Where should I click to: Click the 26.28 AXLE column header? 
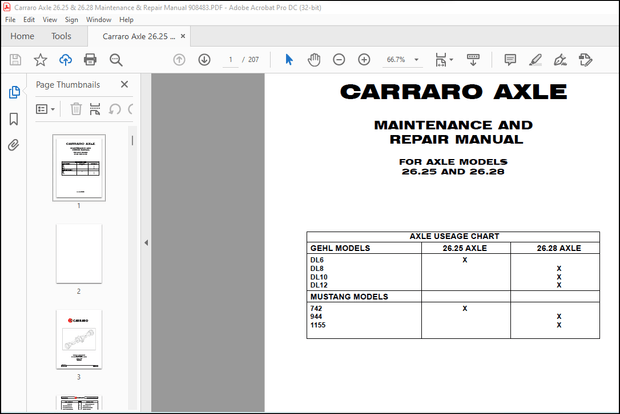559,248
